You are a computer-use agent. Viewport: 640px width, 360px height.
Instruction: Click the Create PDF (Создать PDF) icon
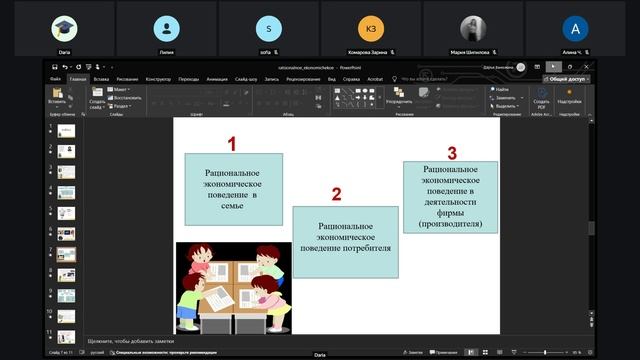coord(541,93)
